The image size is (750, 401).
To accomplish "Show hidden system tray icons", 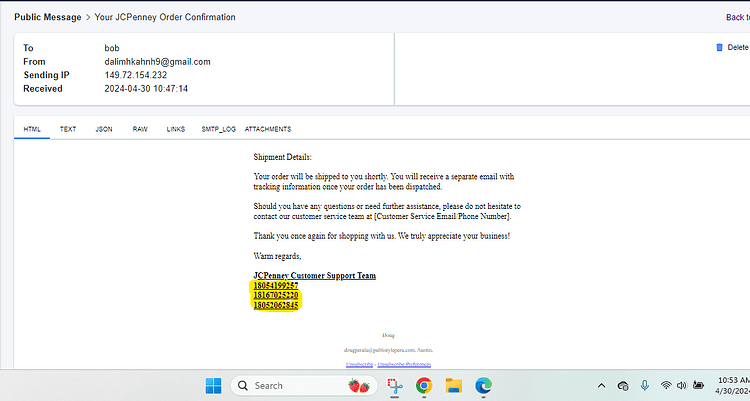I will click(601, 386).
